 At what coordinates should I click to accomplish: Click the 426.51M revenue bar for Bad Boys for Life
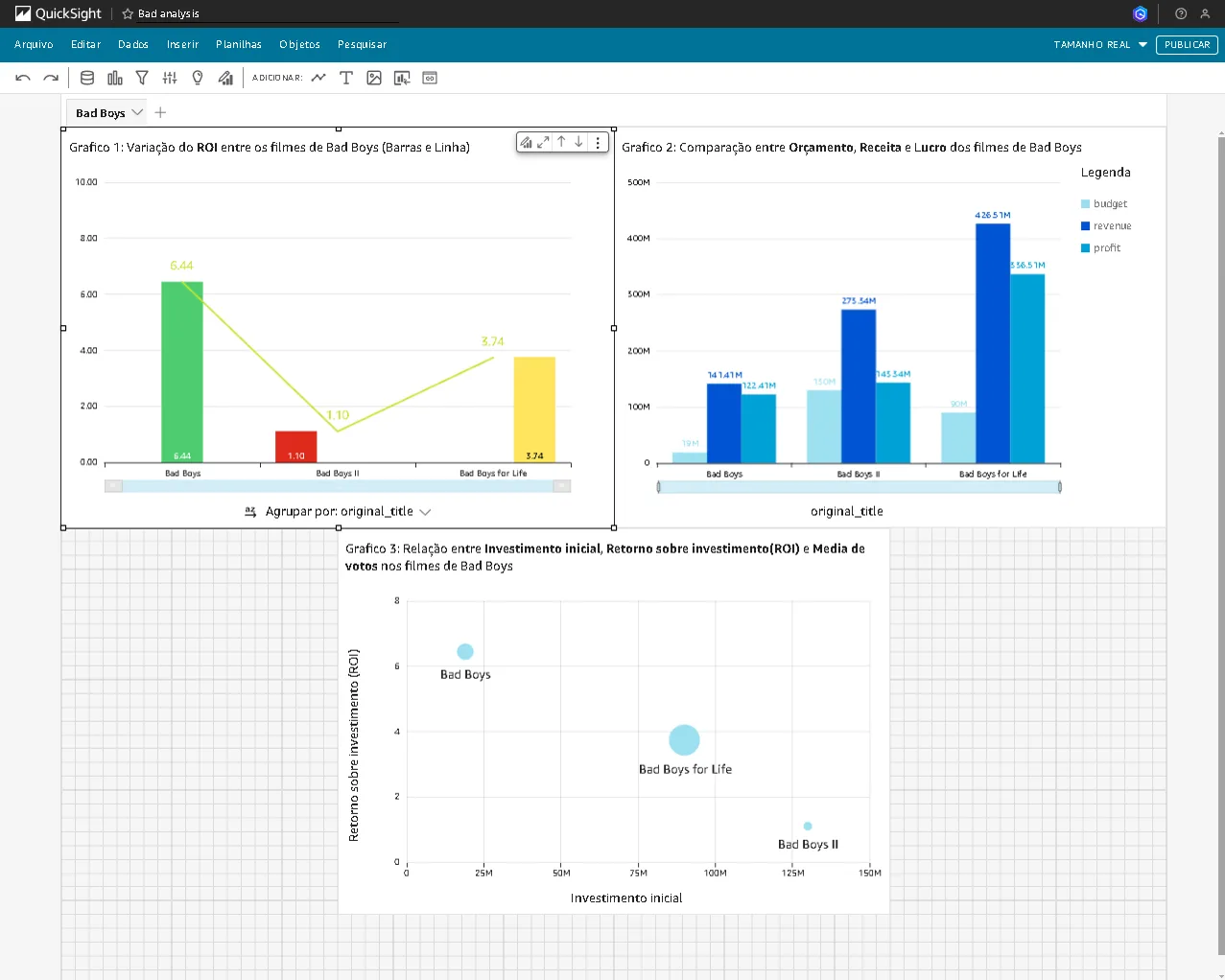[x=993, y=343]
